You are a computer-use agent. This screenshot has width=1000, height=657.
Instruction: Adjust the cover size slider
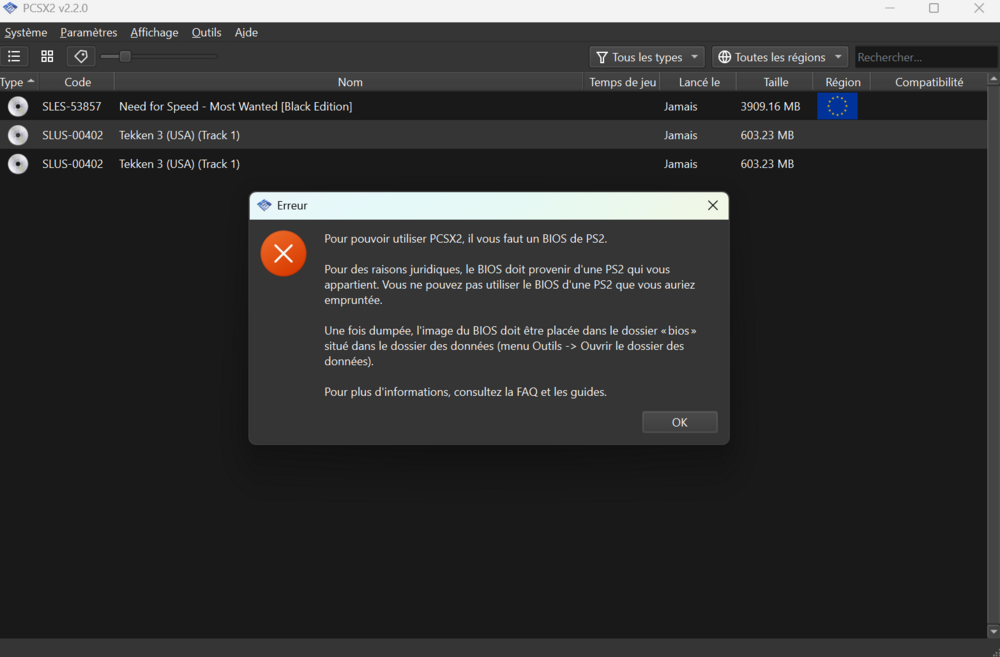click(x=125, y=57)
